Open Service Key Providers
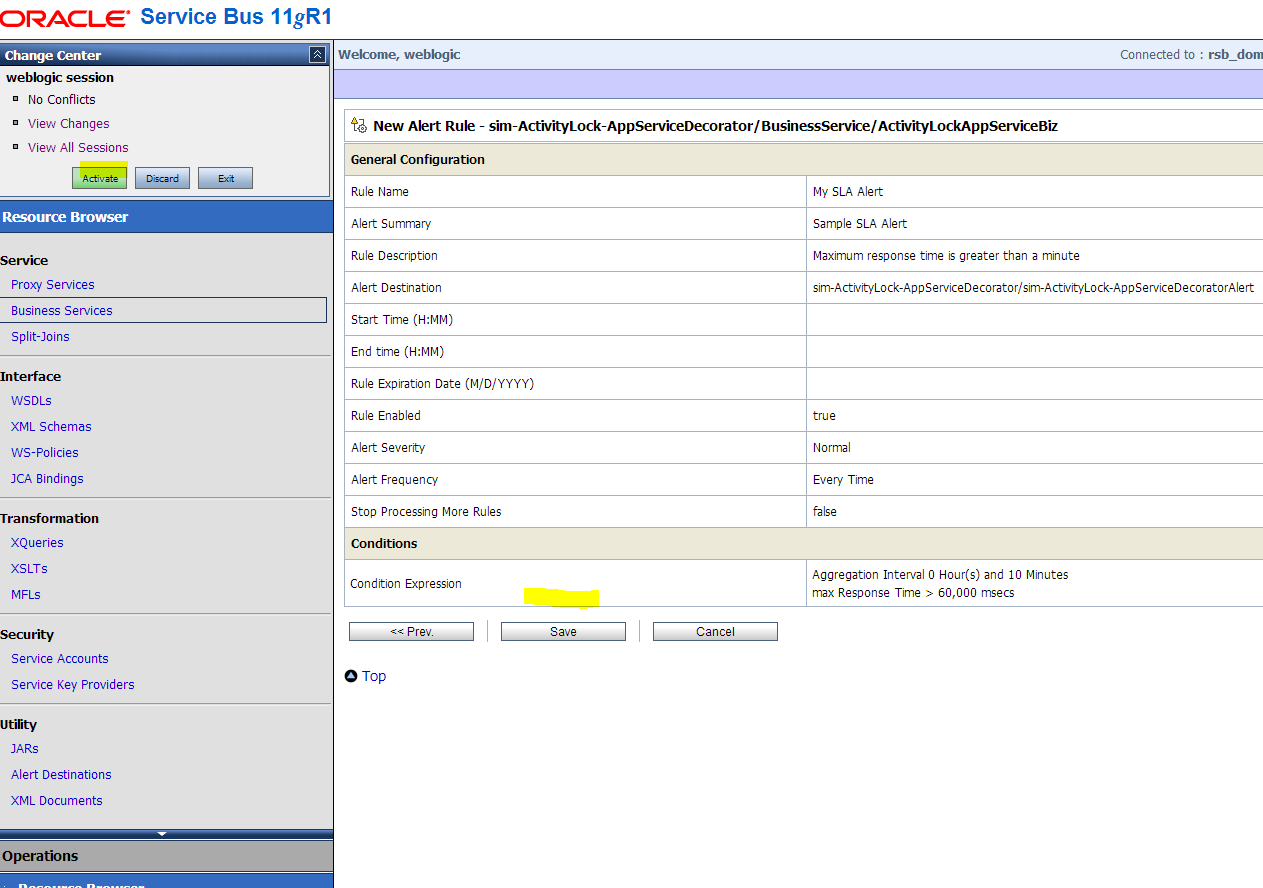 [73, 685]
